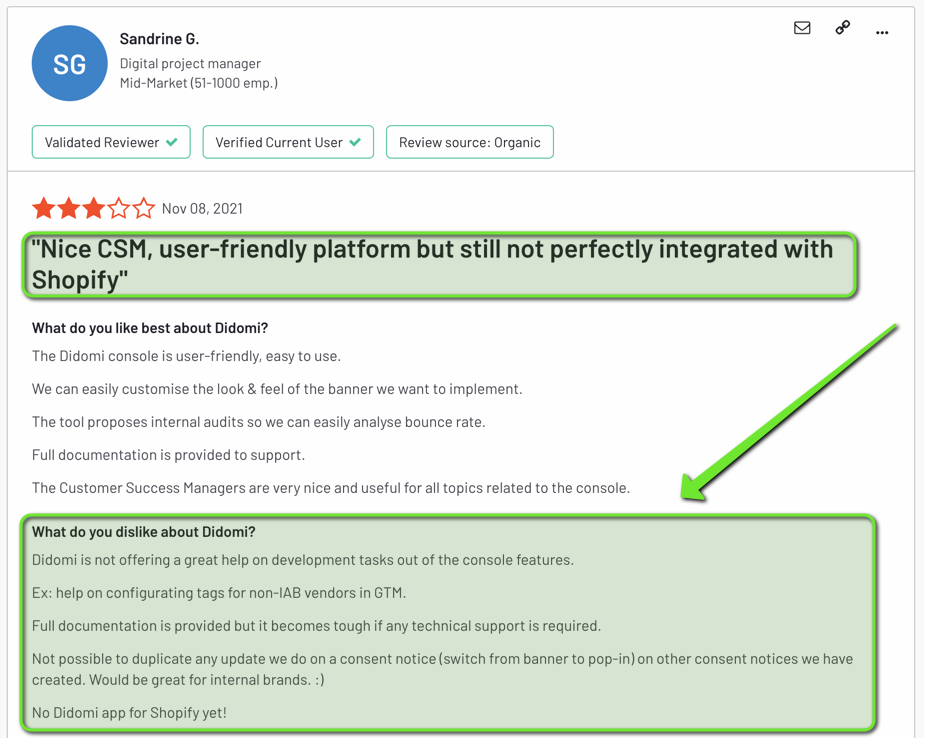Open Sandrine G. reviewer name
Screen dimensions: 925x738
159,39
